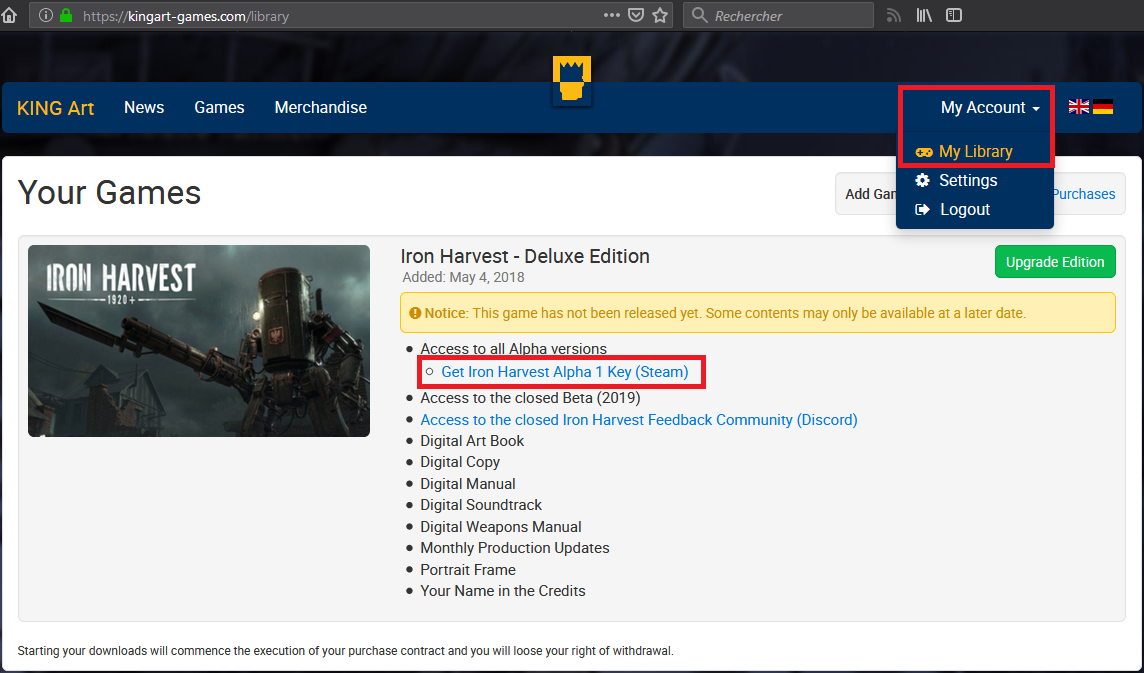Click the Digital Manual item
This screenshot has width=1144, height=673.
click(468, 484)
